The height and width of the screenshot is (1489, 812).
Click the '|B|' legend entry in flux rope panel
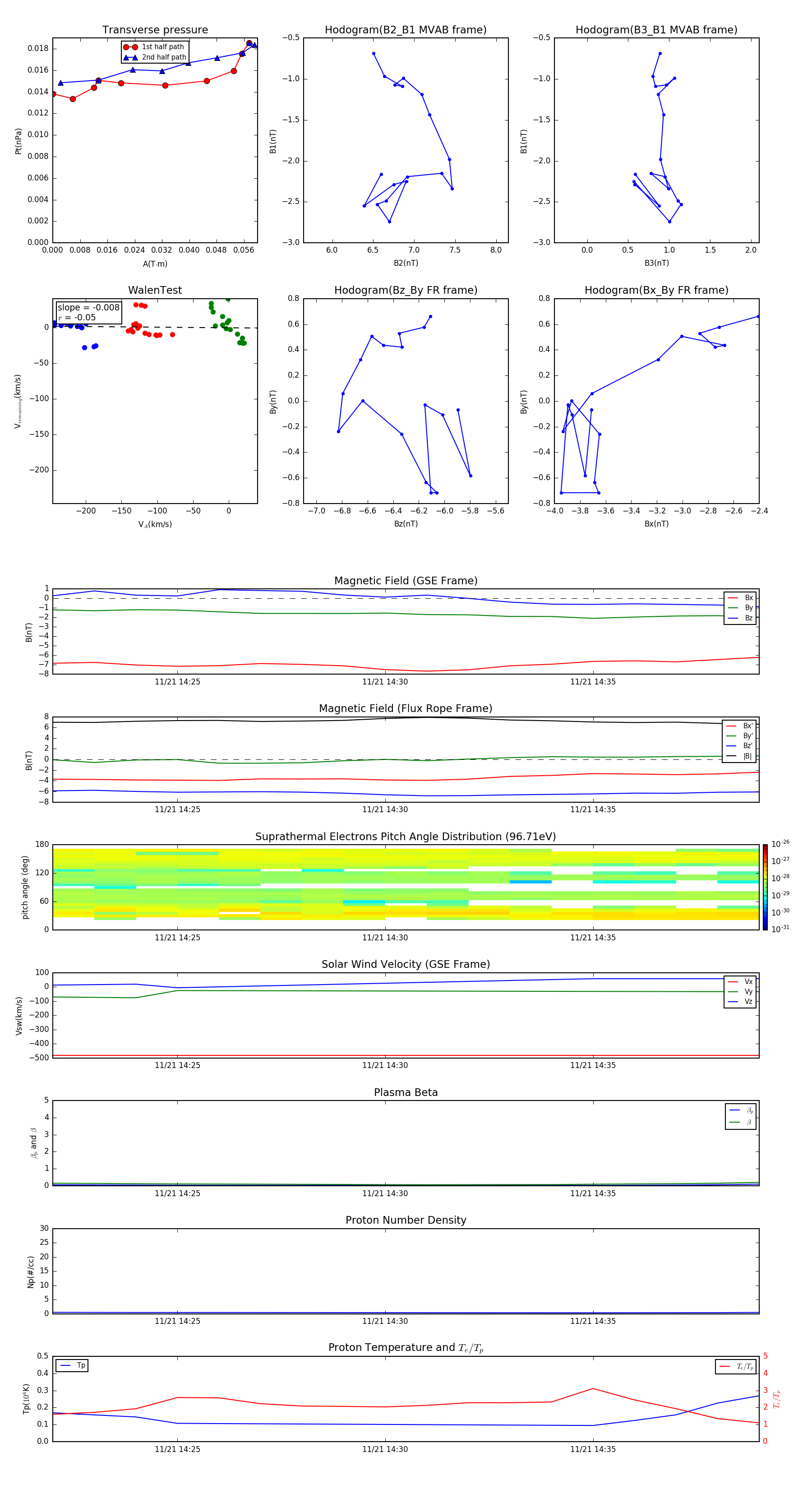(740, 756)
